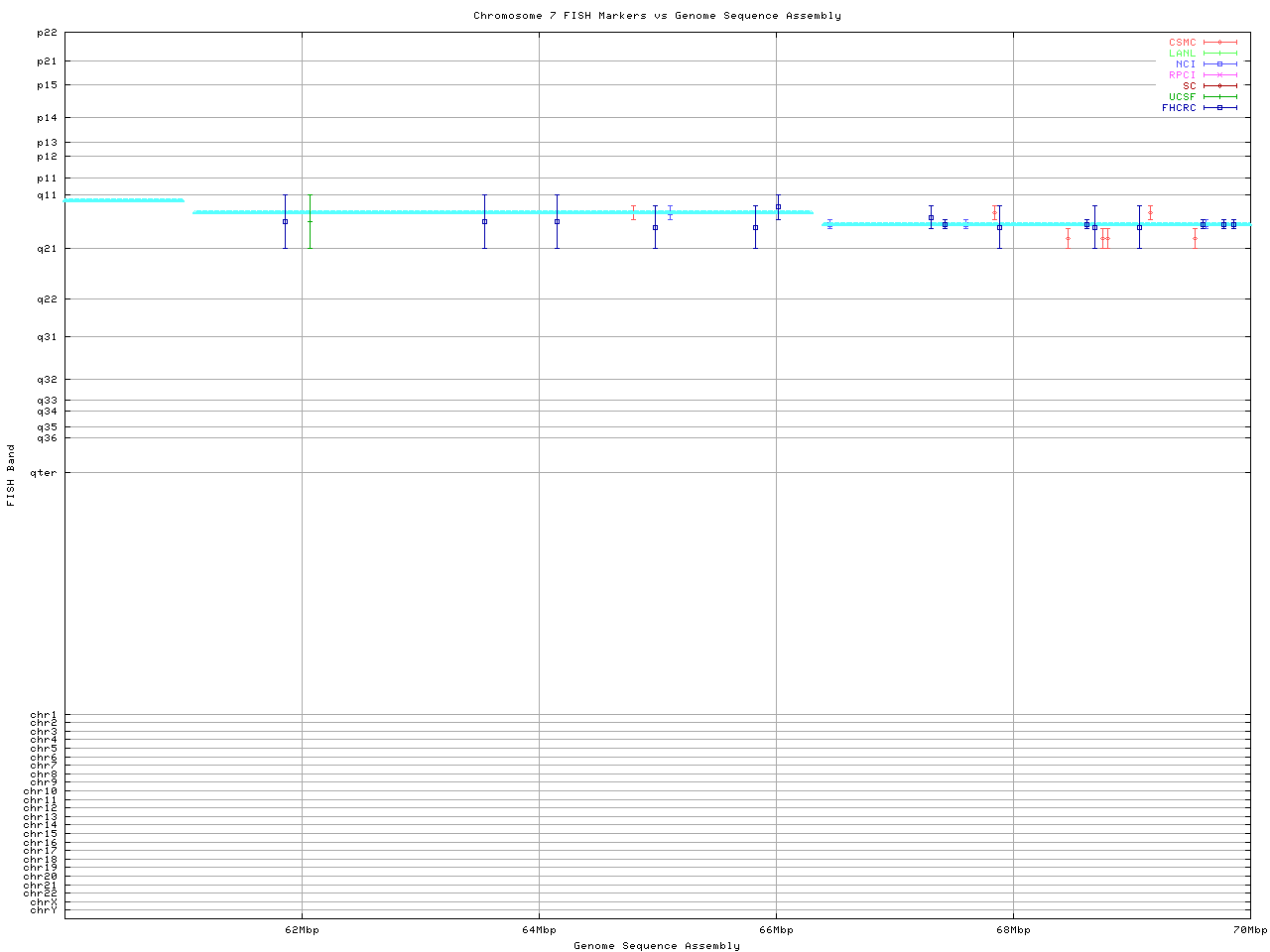Viewport: 1270px width, 952px height.
Task: Click the SC legend marker sample
Action: [x=1219, y=86]
